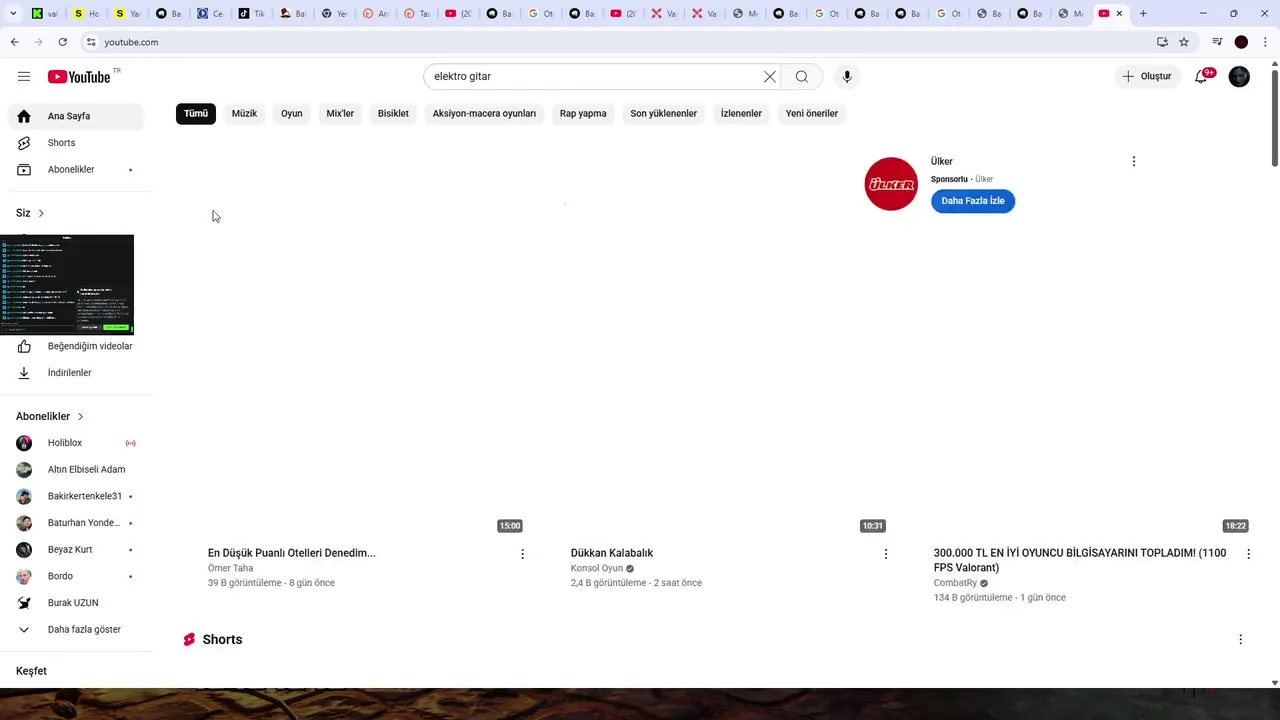Open the tab search dropdown arrow
This screenshot has height=720, width=1280.
click(13, 14)
